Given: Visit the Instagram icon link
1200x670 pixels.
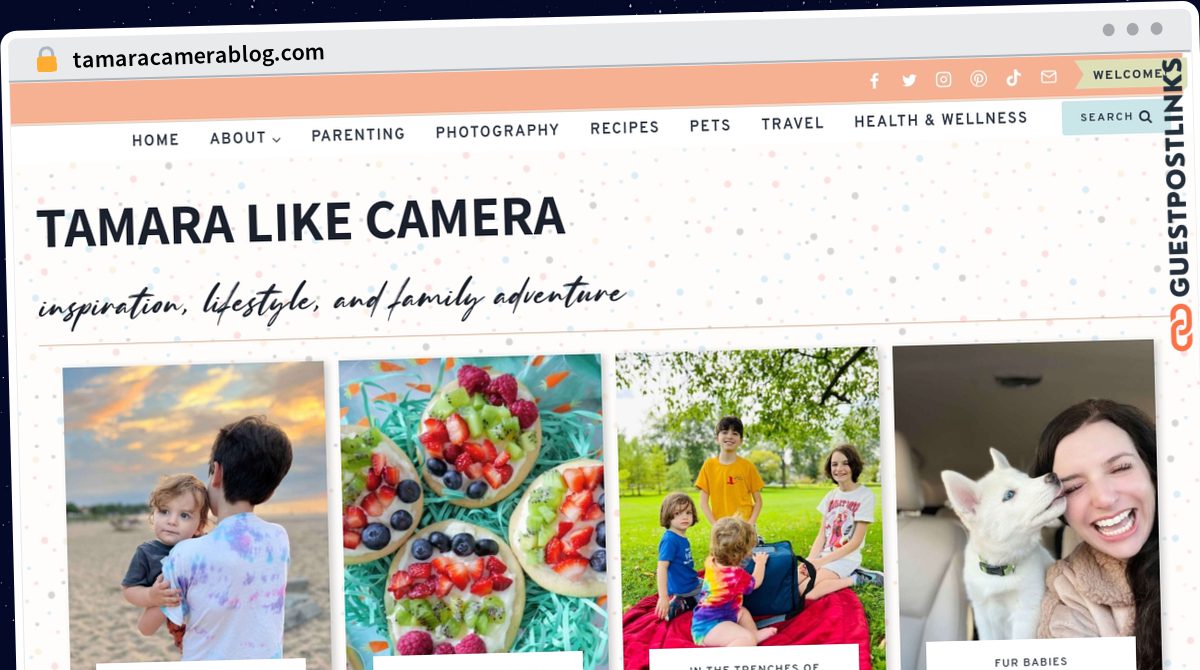Looking at the screenshot, I should (943, 80).
